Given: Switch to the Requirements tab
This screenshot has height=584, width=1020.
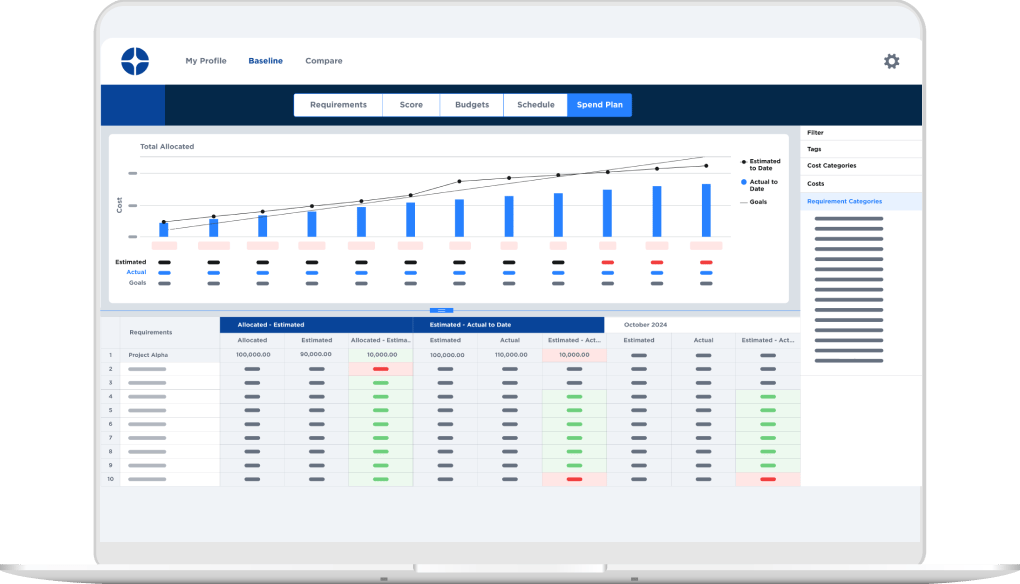Looking at the screenshot, I should click(338, 105).
